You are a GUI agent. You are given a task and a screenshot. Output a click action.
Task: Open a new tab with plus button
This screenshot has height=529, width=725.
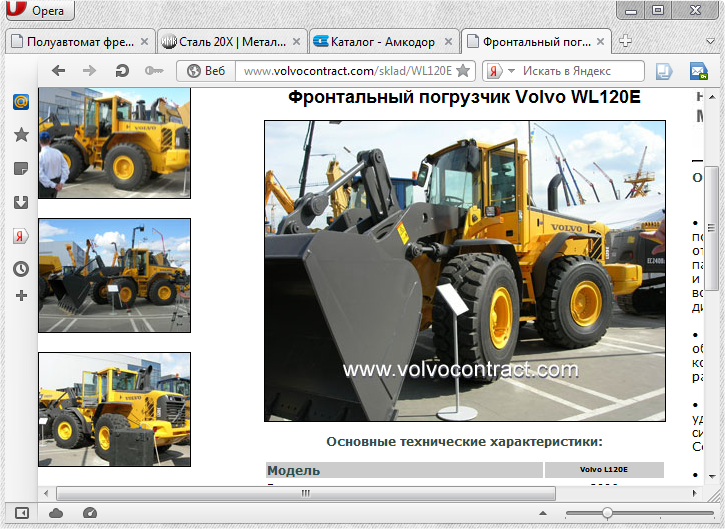[x=625, y=41]
